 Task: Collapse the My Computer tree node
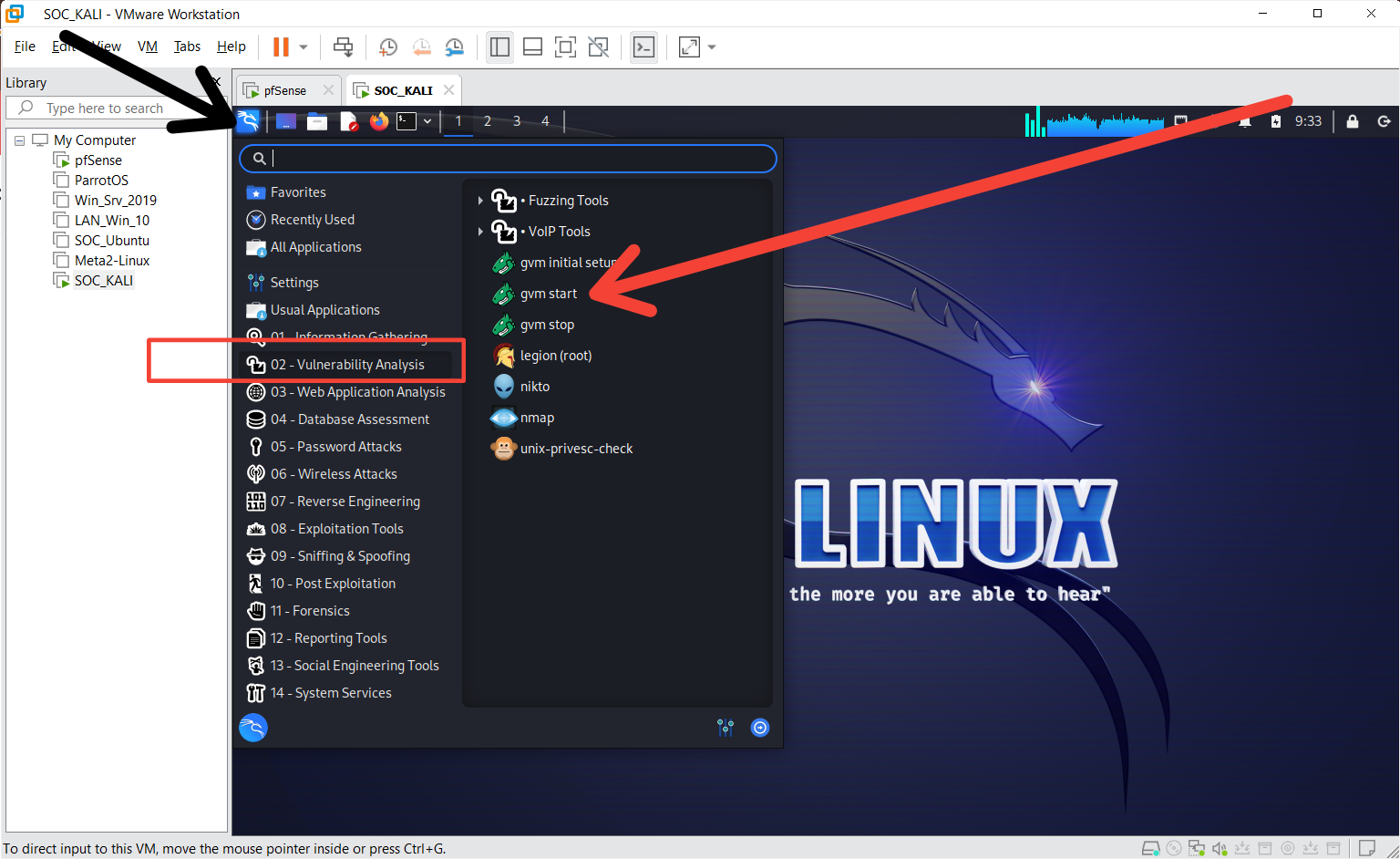point(19,140)
